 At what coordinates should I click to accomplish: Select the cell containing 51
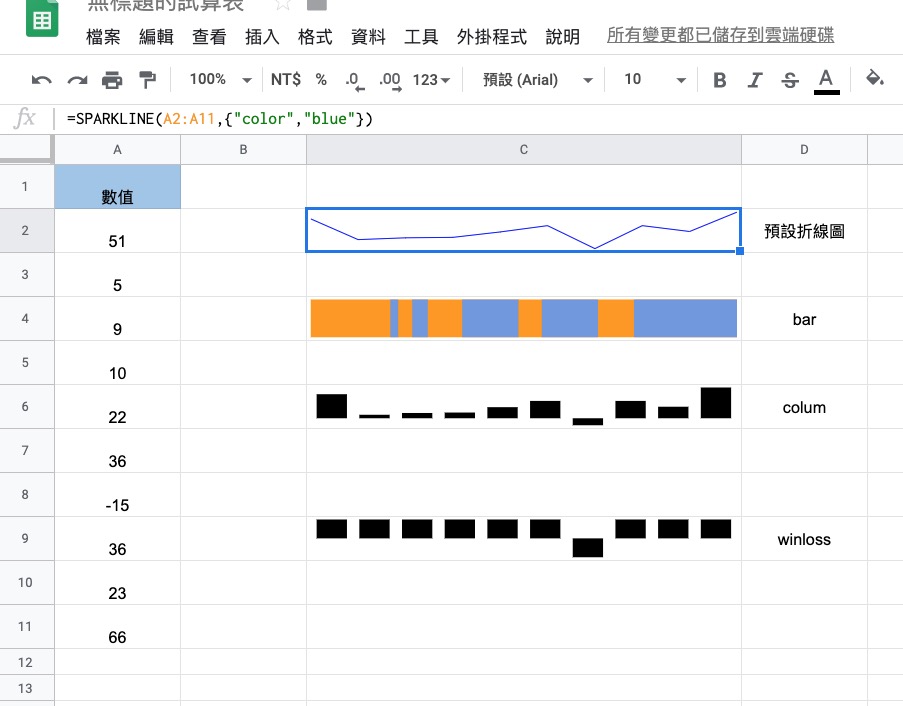click(x=117, y=230)
